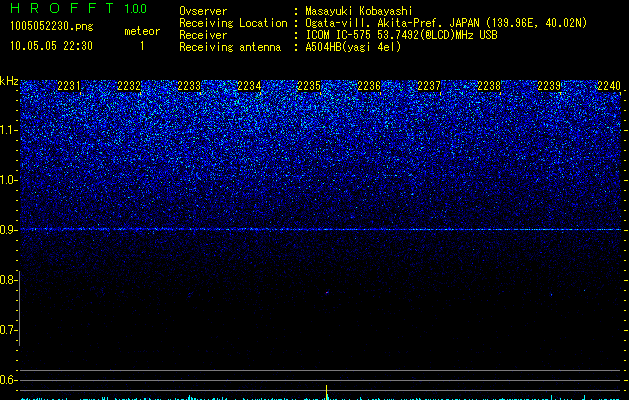This screenshot has width=629, height=400.
Task: Click the Receiver value ICOM IC-575
Action: pyautogui.click(x=338, y=35)
